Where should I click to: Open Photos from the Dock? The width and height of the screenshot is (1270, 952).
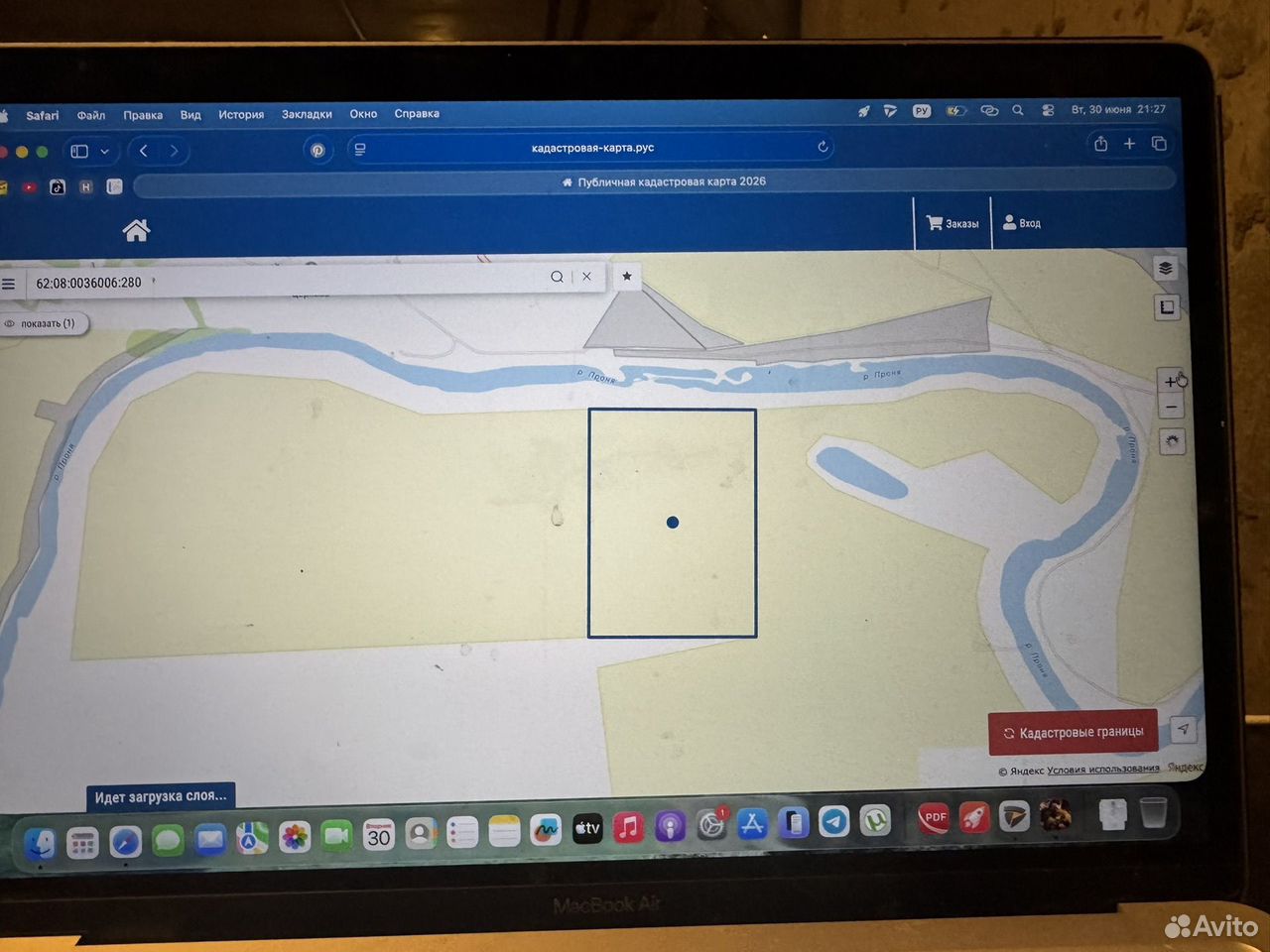tap(295, 838)
